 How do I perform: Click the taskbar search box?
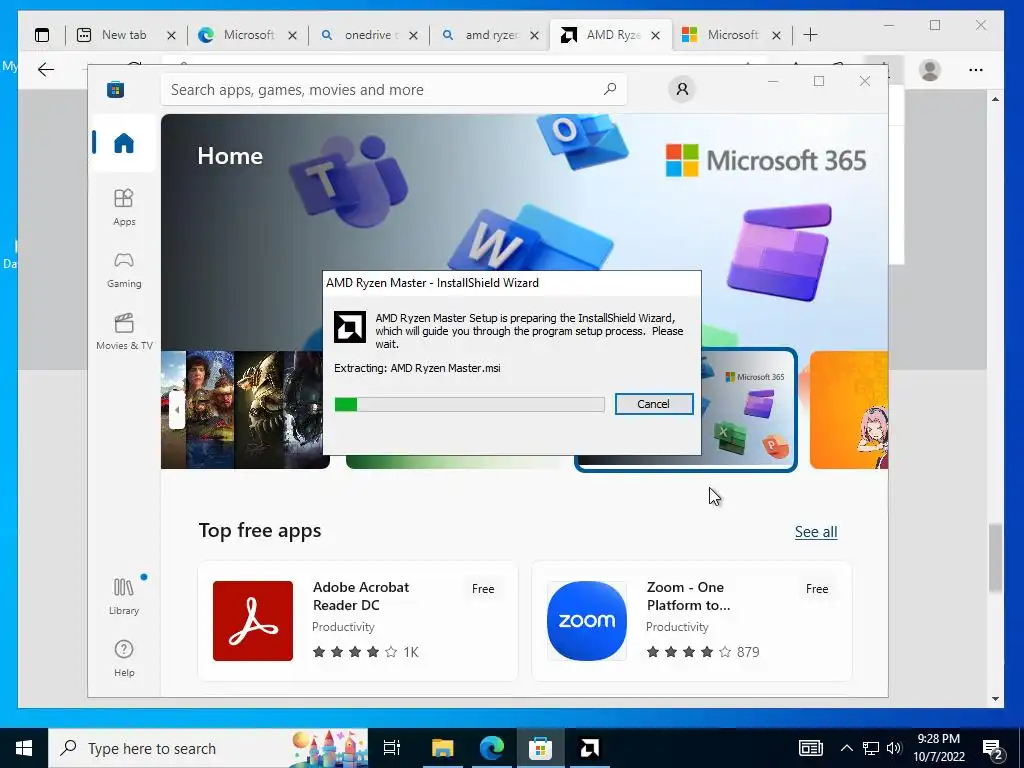(208, 748)
